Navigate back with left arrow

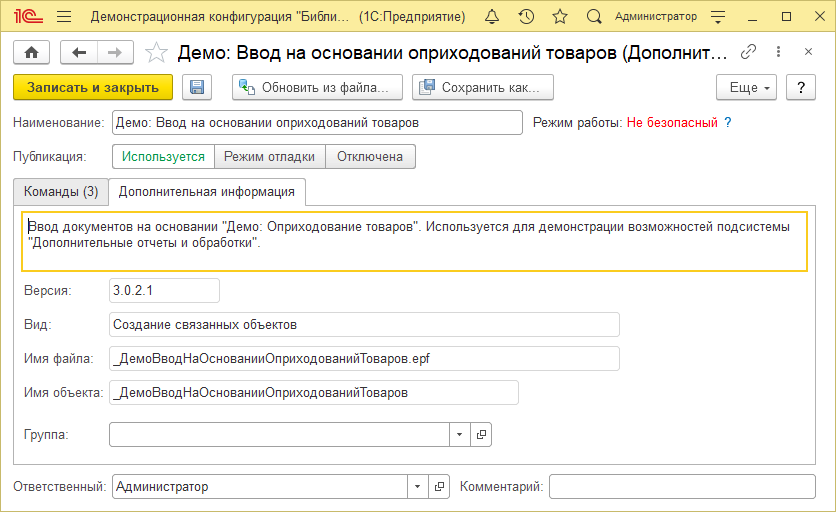pos(80,53)
